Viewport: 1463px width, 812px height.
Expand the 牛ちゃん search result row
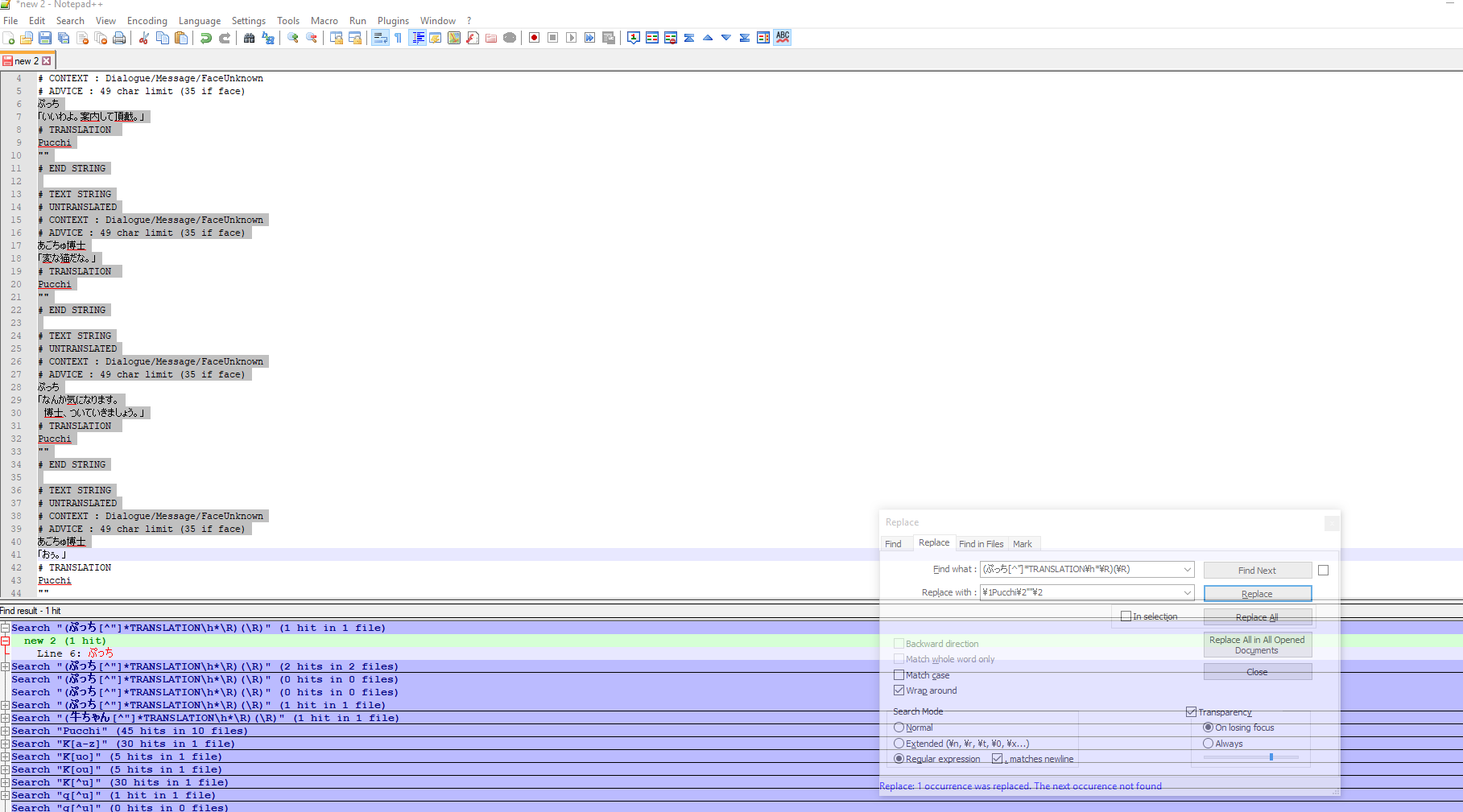[5, 718]
